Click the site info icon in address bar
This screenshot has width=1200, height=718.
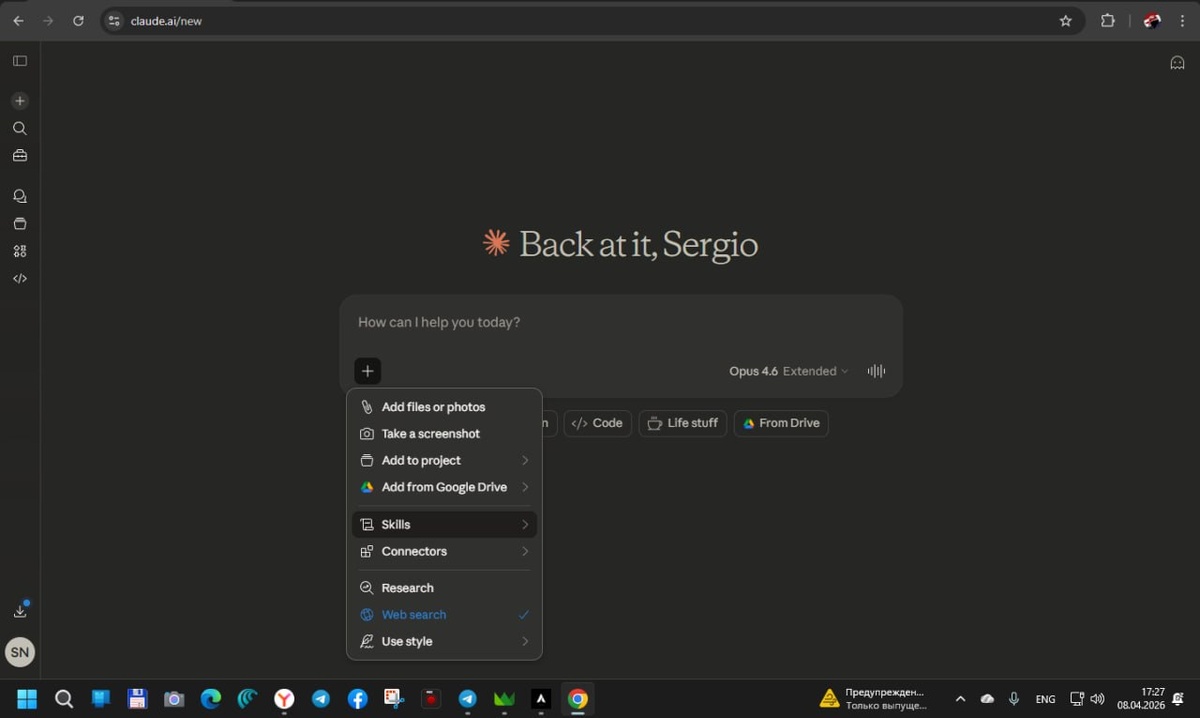click(x=114, y=20)
